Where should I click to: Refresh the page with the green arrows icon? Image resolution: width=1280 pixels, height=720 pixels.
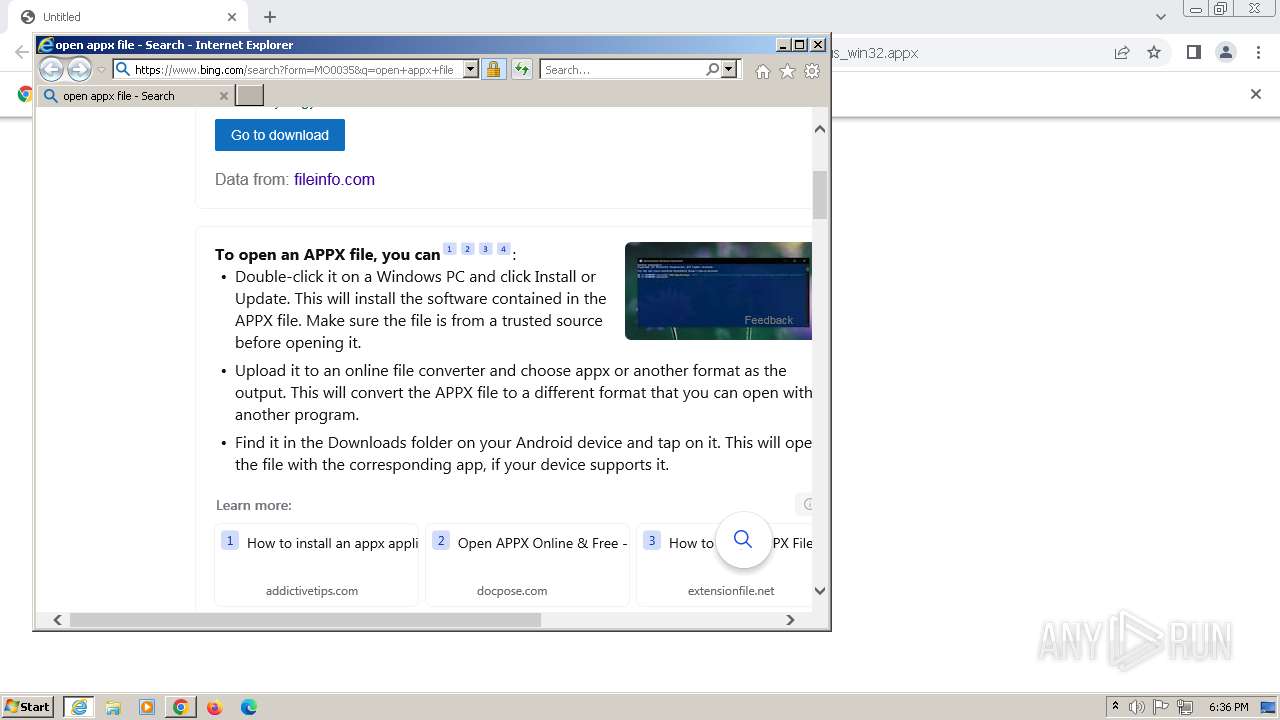pyautogui.click(x=521, y=69)
